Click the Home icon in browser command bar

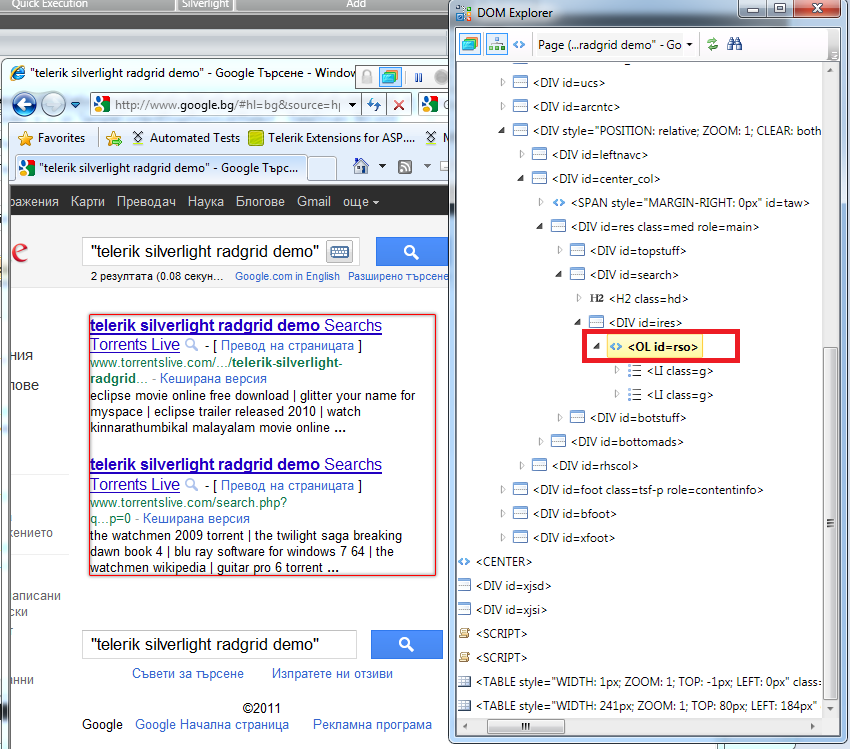360,166
